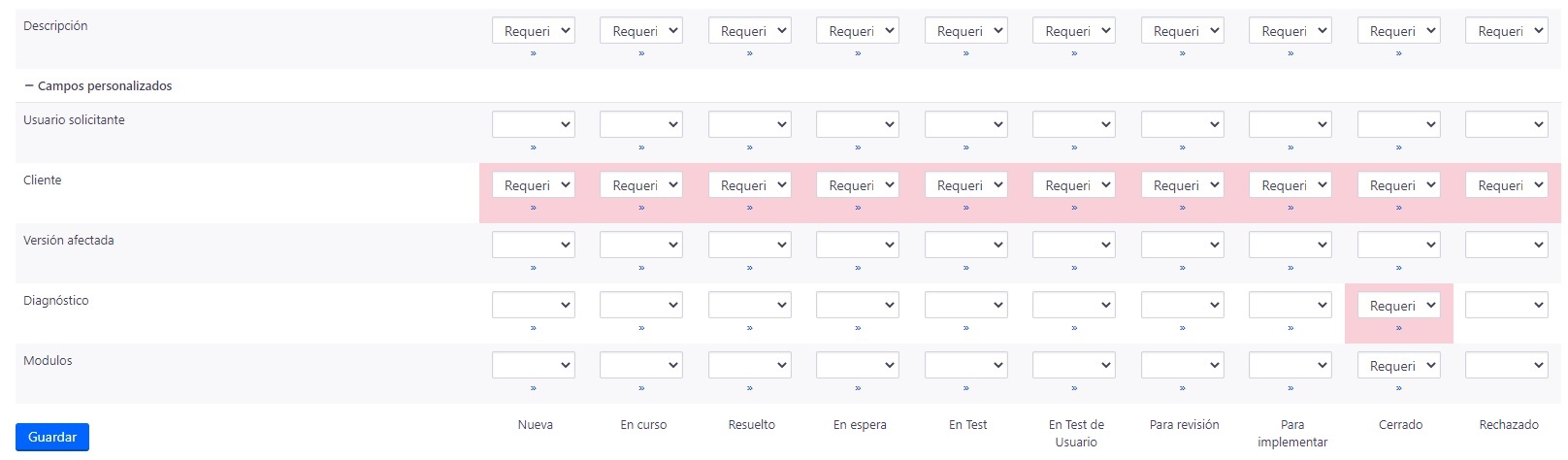Open the Versión afectada dropdown for En Test de Usuario
This screenshot has width=1568, height=460.
pyautogui.click(x=1074, y=246)
